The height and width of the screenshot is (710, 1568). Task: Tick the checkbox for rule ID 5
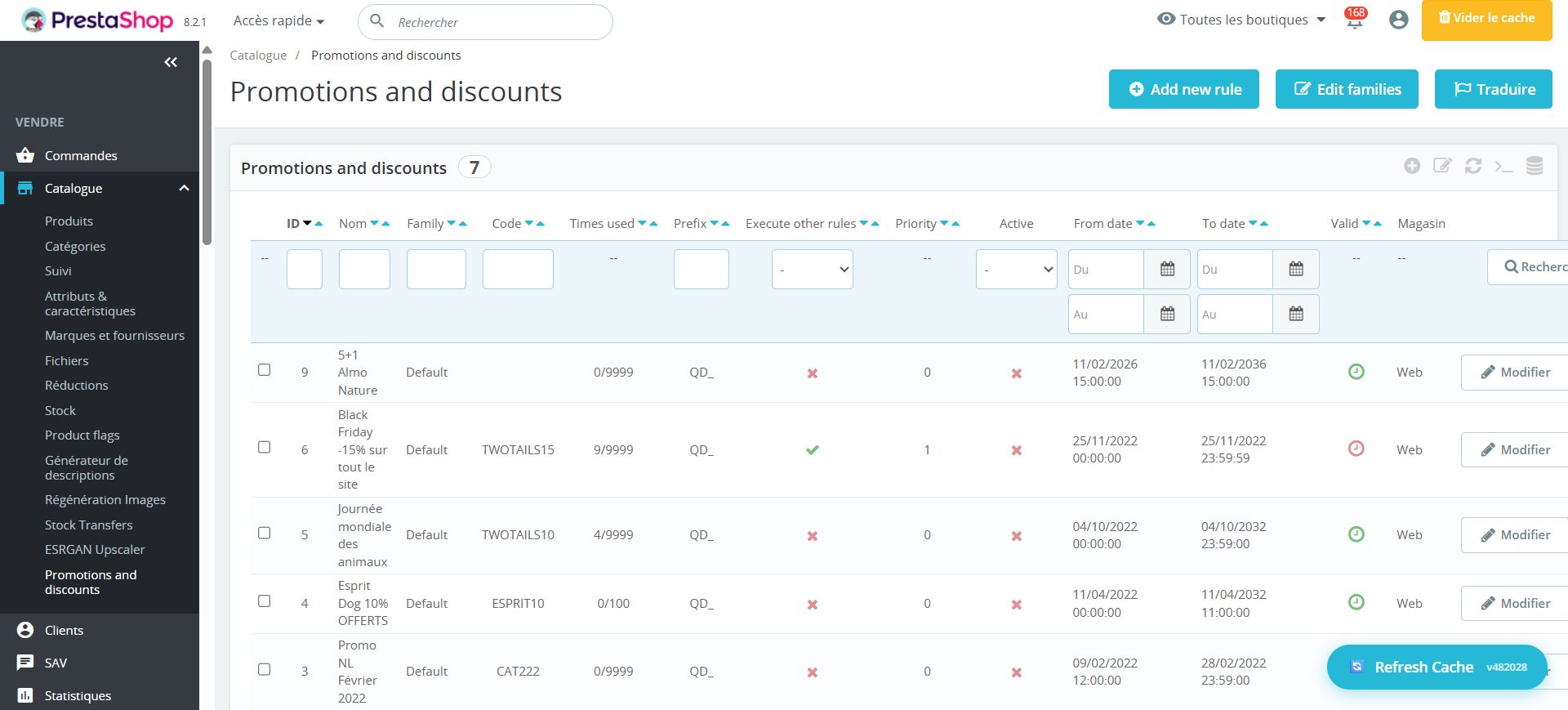(265, 533)
